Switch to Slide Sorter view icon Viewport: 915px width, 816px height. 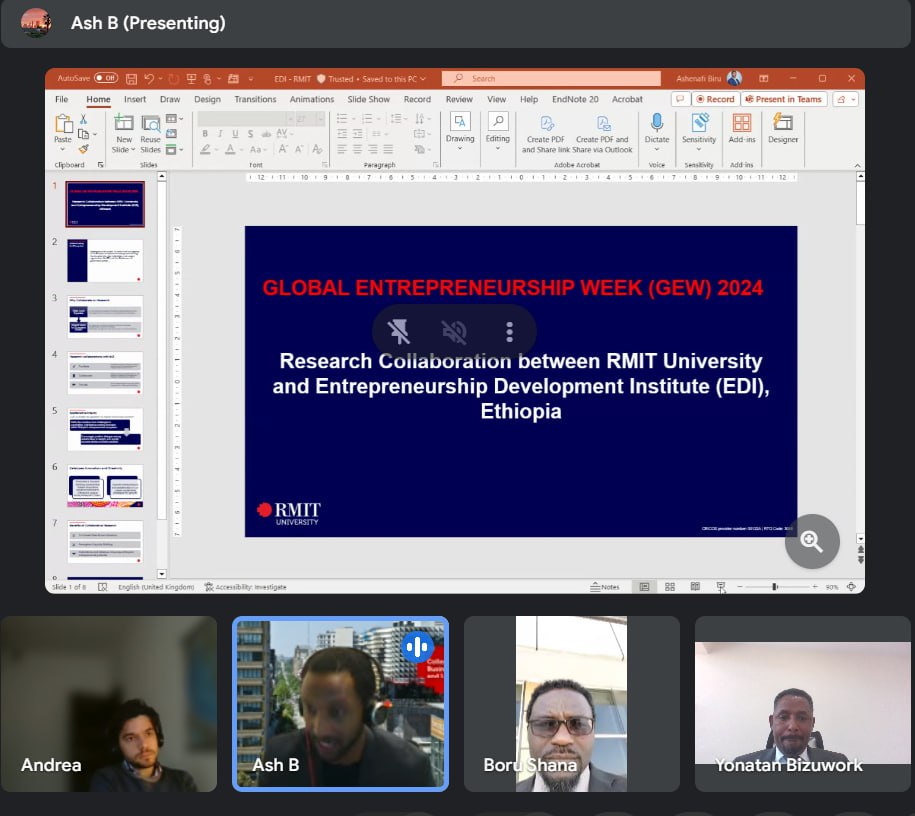click(670, 587)
